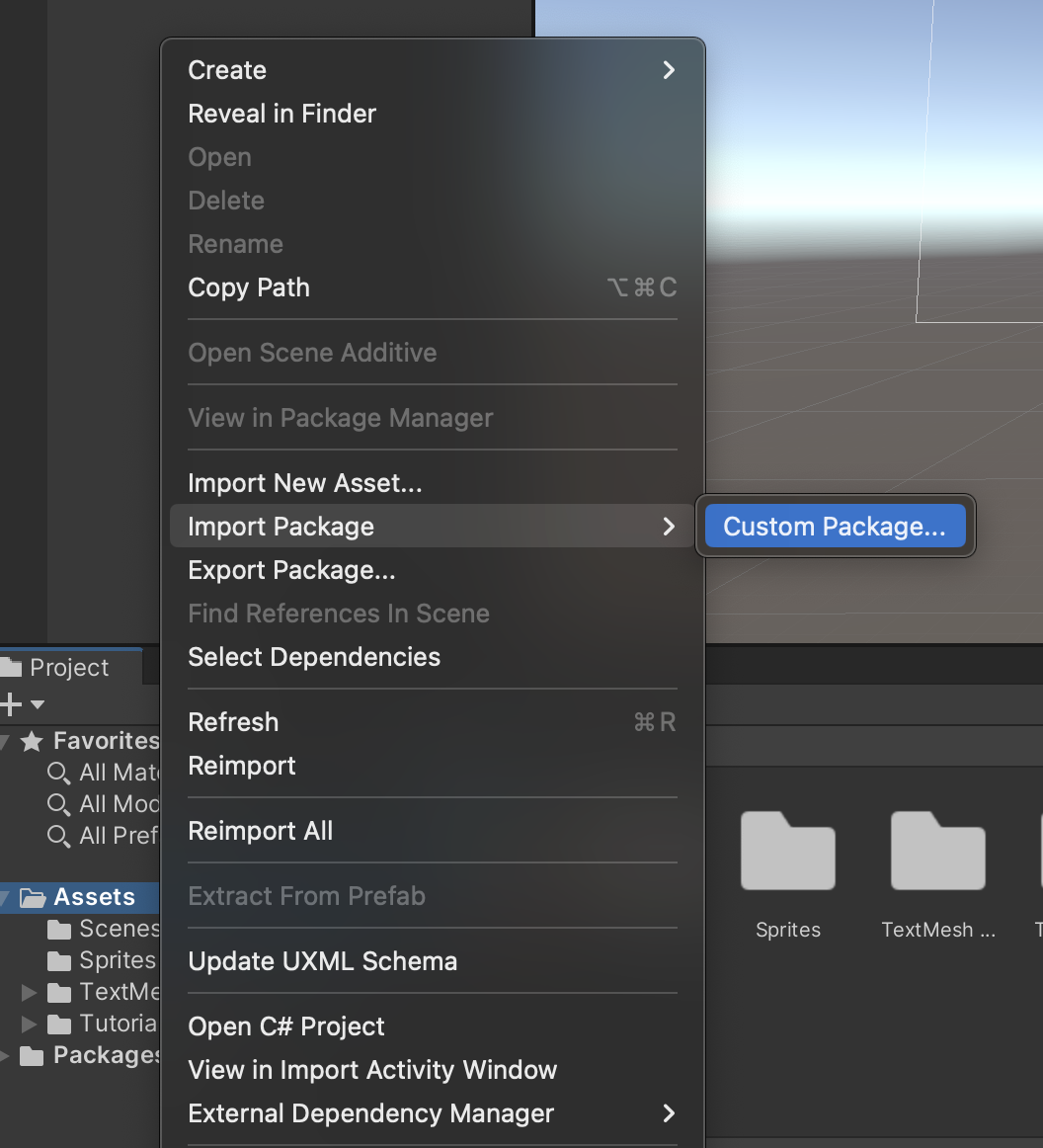Click the TextMesh ... label in grid
The height and width of the screenshot is (1148, 1043).
(x=938, y=930)
